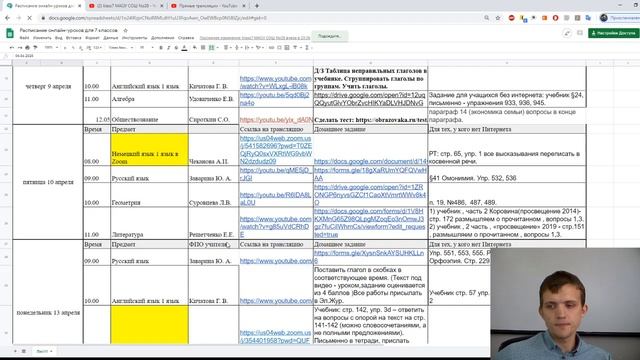The height and width of the screenshot is (360, 640).
Task: Click the Настройки Доступа share button
Action: [x=613, y=33]
